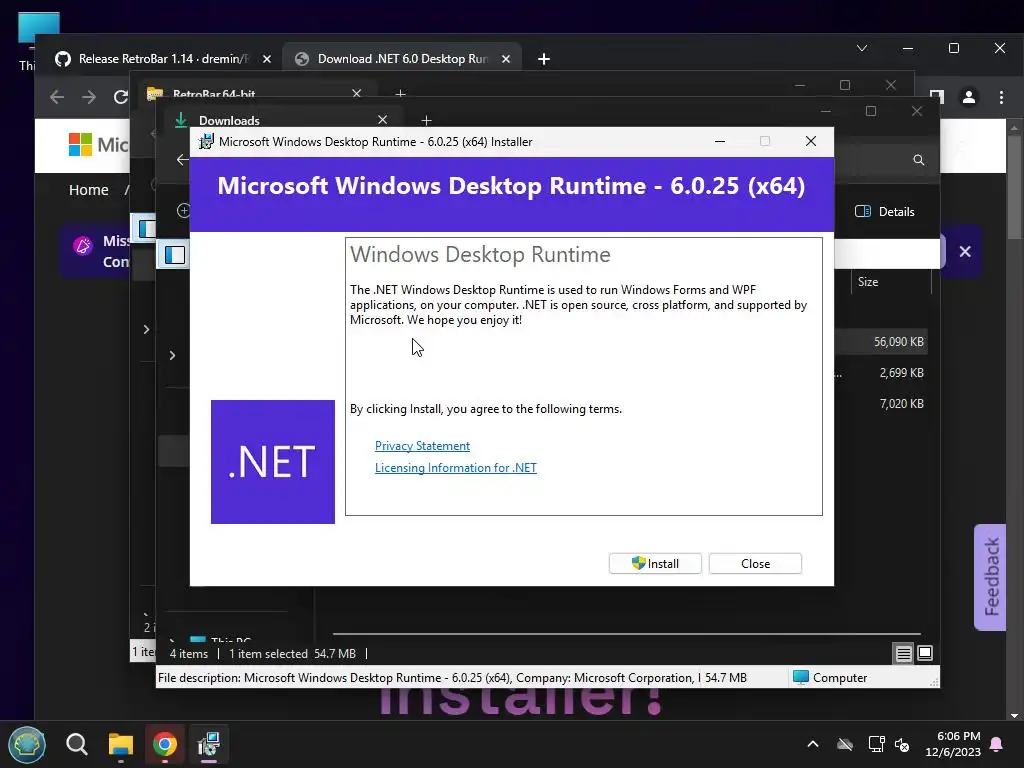The height and width of the screenshot is (768, 1024).
Task: Minimize the .NET Runtime installer window
Action: (720, 141)
